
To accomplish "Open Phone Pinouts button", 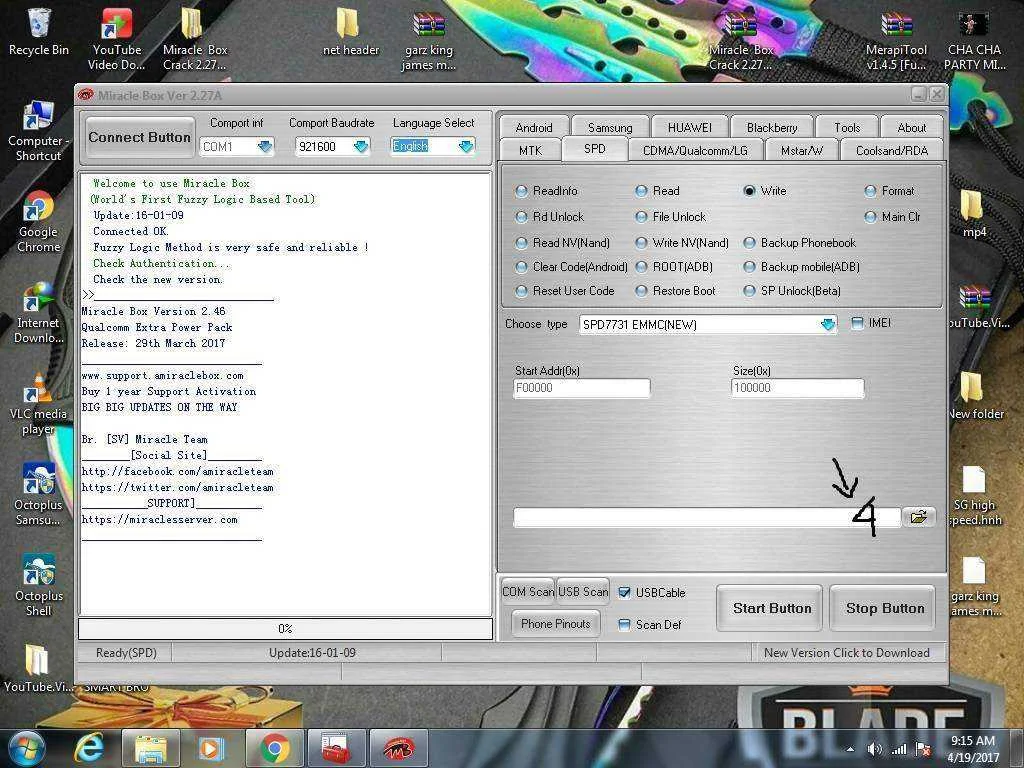I will (x=555, y=624).
